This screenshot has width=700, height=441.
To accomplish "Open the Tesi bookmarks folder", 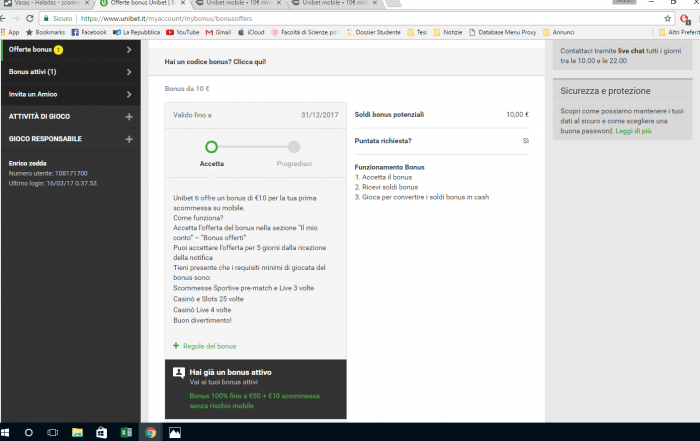I will point(417,32).
